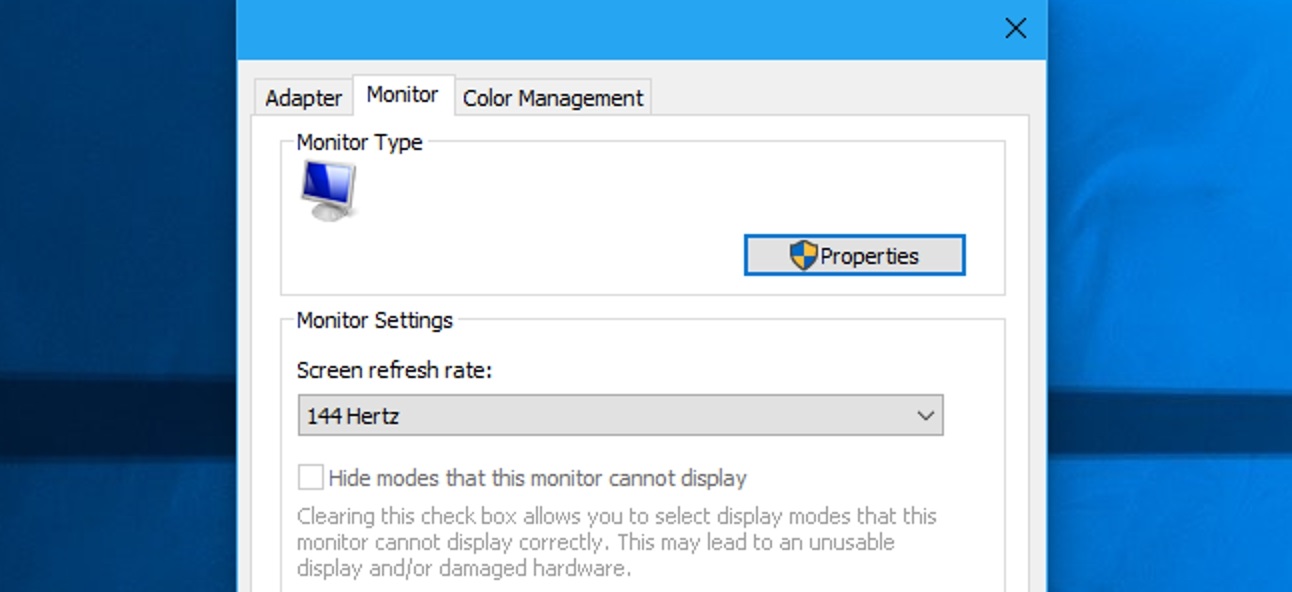Click the X close icon
The width and height of the screenshot is (1292, 592).
click(x=1015, y=29)
